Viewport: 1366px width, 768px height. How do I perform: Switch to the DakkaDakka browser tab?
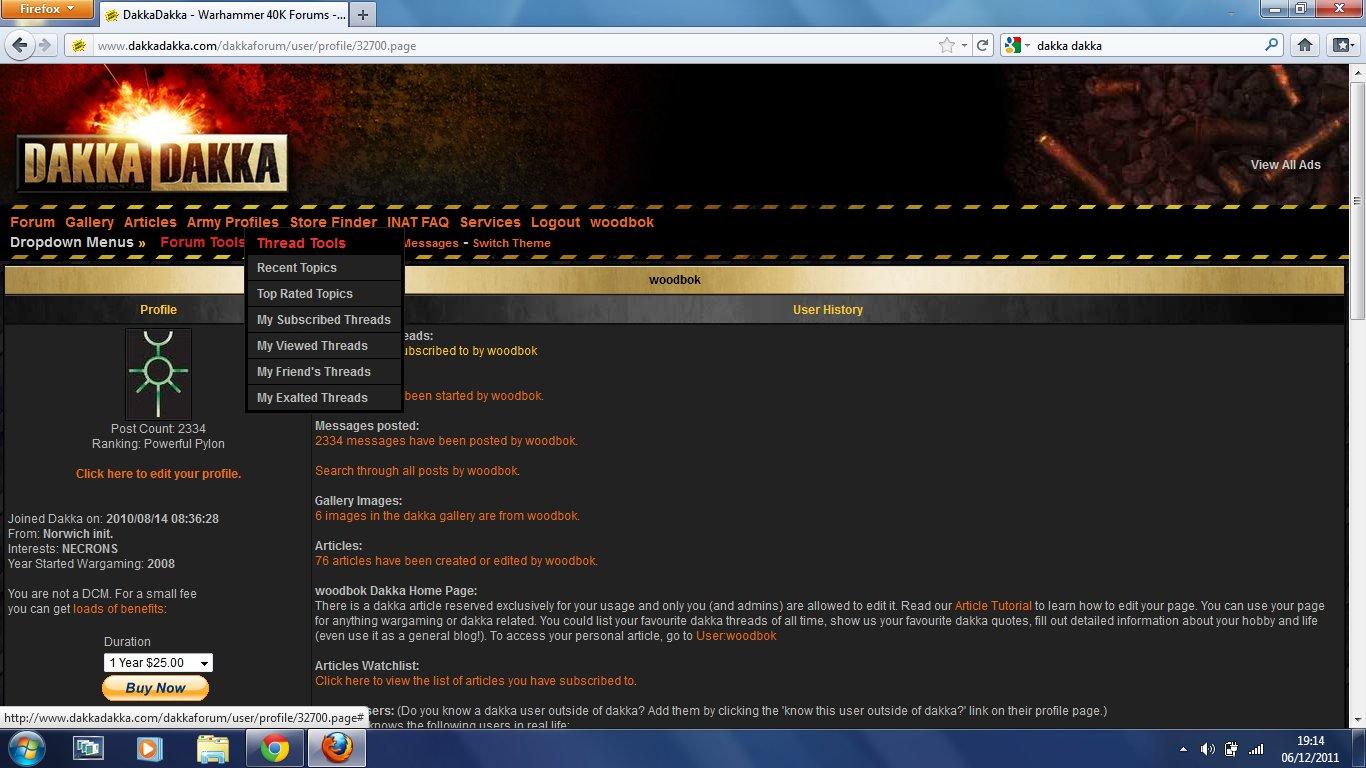(224, 15)
